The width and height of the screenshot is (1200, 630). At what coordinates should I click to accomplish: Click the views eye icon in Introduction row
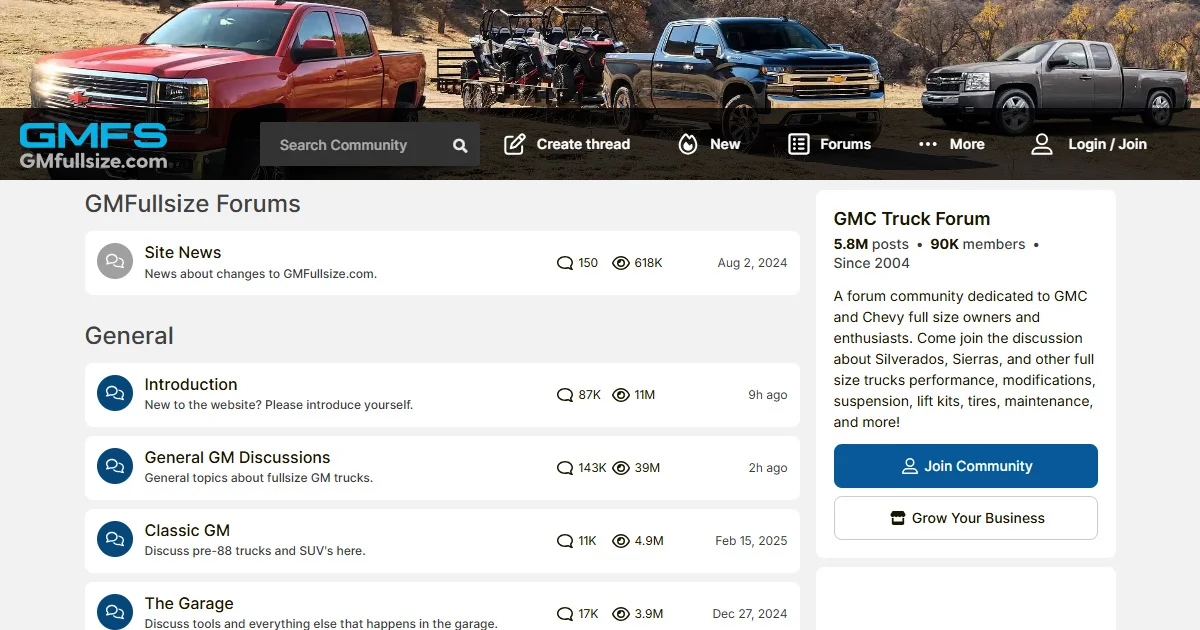[621, 395]
